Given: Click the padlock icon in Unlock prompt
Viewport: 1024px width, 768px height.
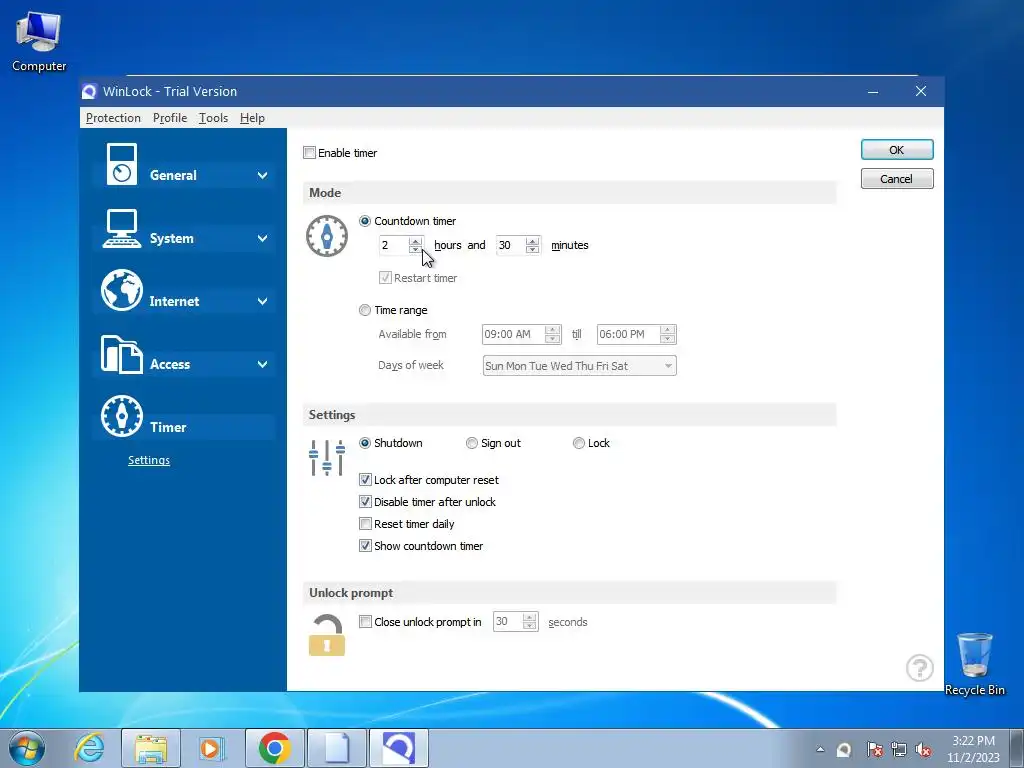Looking at the screenshot, I should point(327,635).
